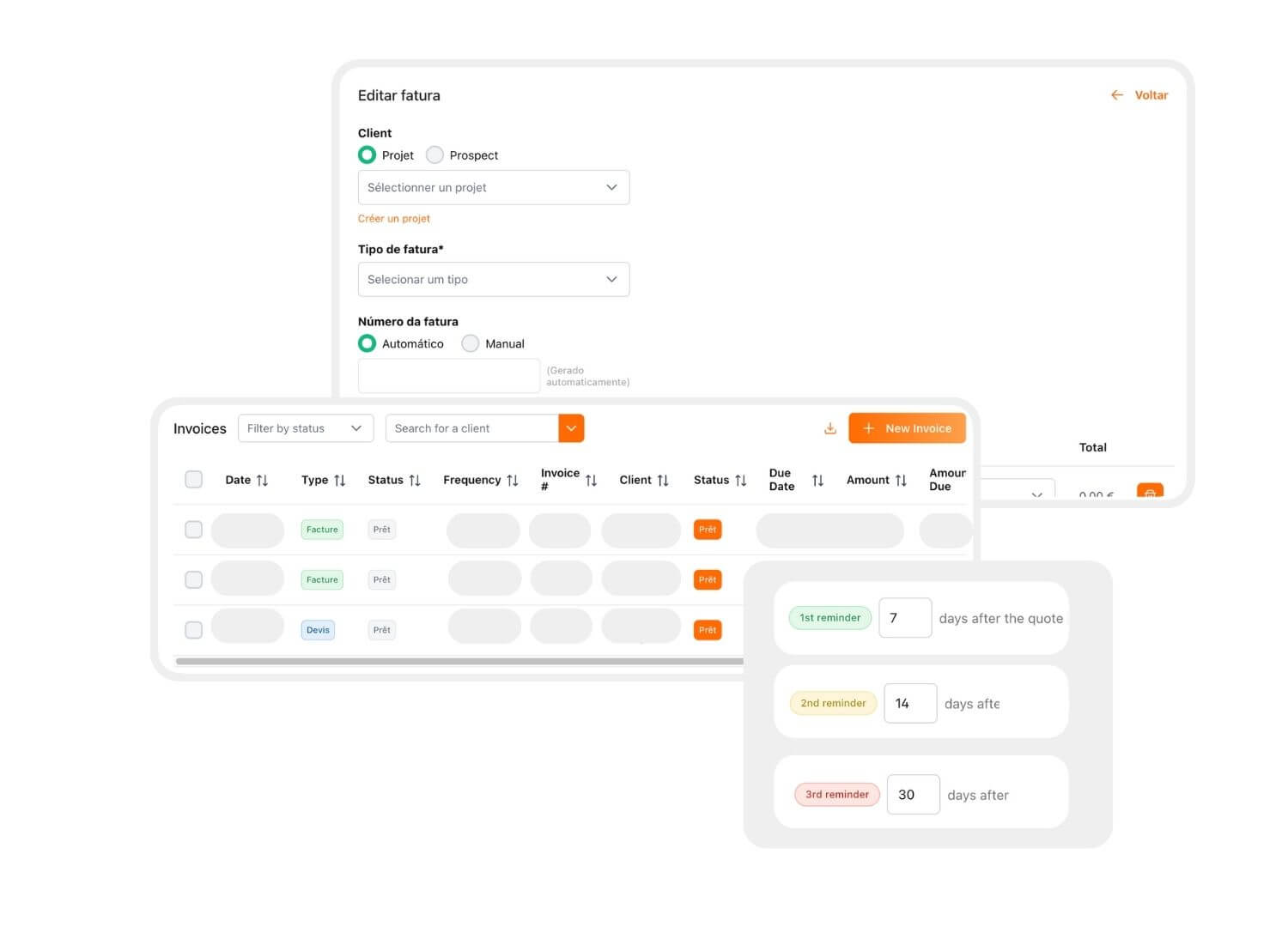This screenshot has width=1288, height=927.
Task: Click the Total column label
Action: pyautogui.click(x=1093, y=447)
